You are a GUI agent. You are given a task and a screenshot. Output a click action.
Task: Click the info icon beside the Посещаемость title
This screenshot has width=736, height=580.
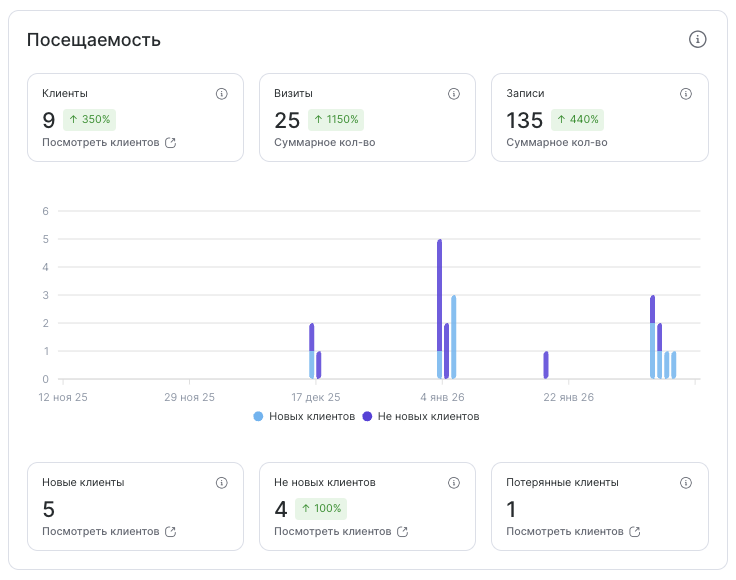tap(698, 40)
